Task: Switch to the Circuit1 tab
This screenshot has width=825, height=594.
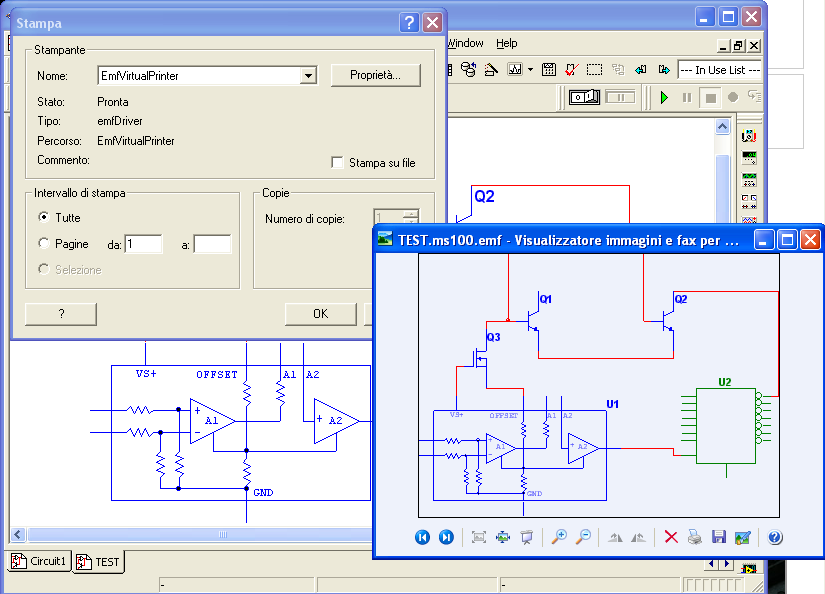Action: [x=40, y=561]
